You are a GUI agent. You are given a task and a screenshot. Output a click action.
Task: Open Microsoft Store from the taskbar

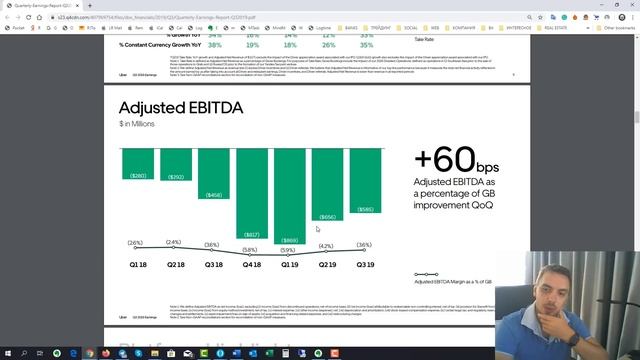click(171, 353)
